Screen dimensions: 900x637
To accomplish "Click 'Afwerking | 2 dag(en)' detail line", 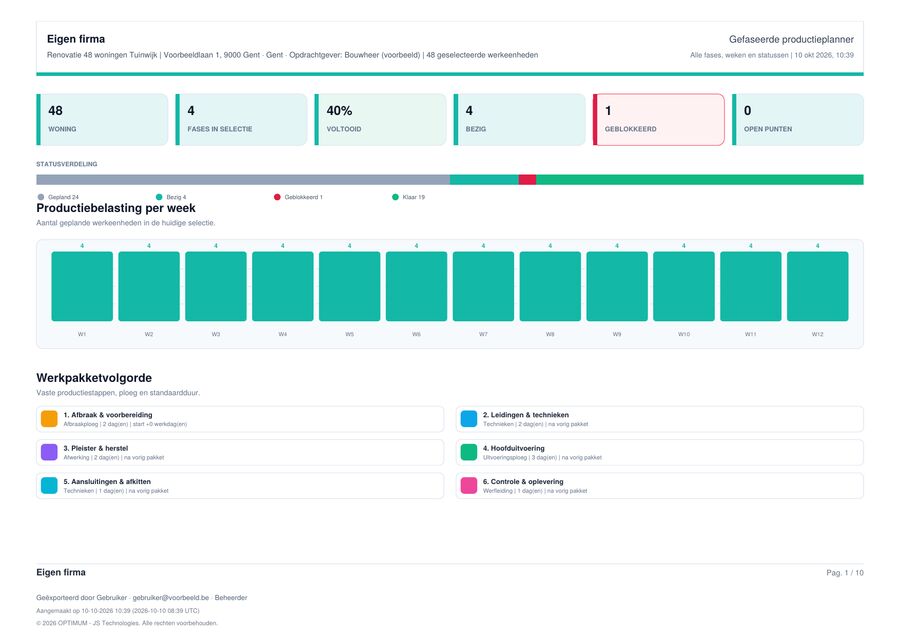I will [x=114, y=457].
